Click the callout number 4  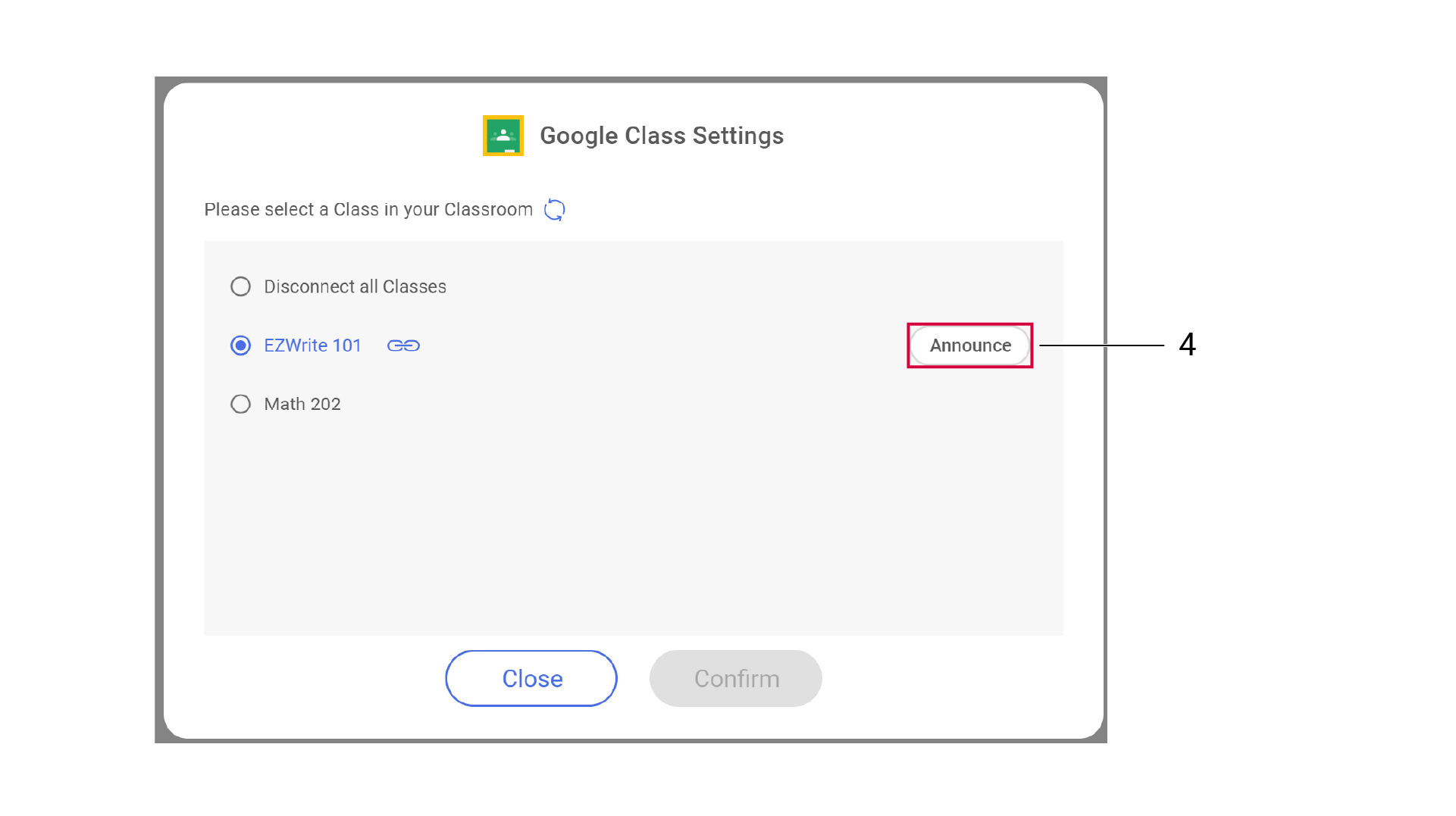(1187, 345)
